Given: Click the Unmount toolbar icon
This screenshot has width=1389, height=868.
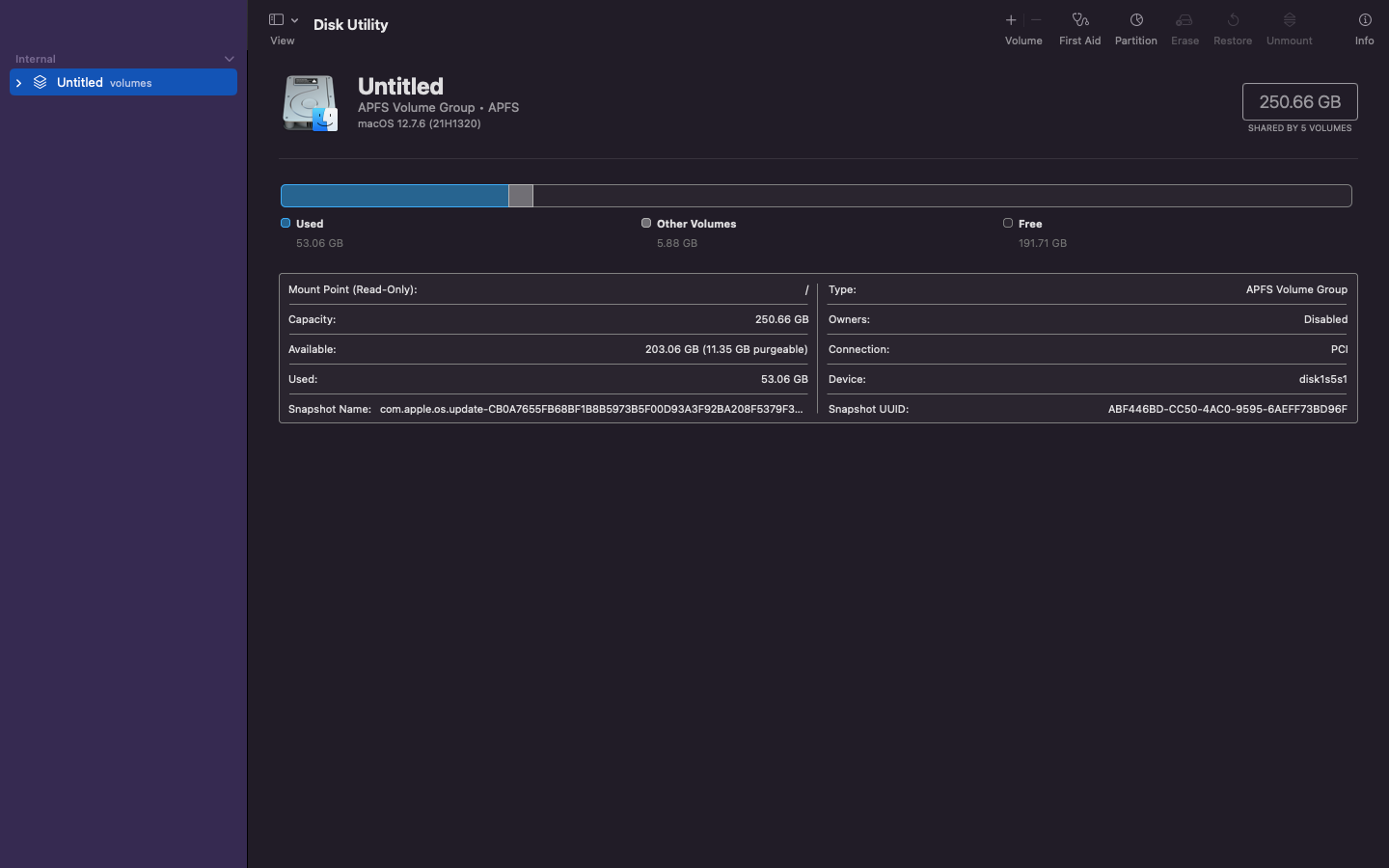Looking at the screenshot, I should pos(1289,20).
